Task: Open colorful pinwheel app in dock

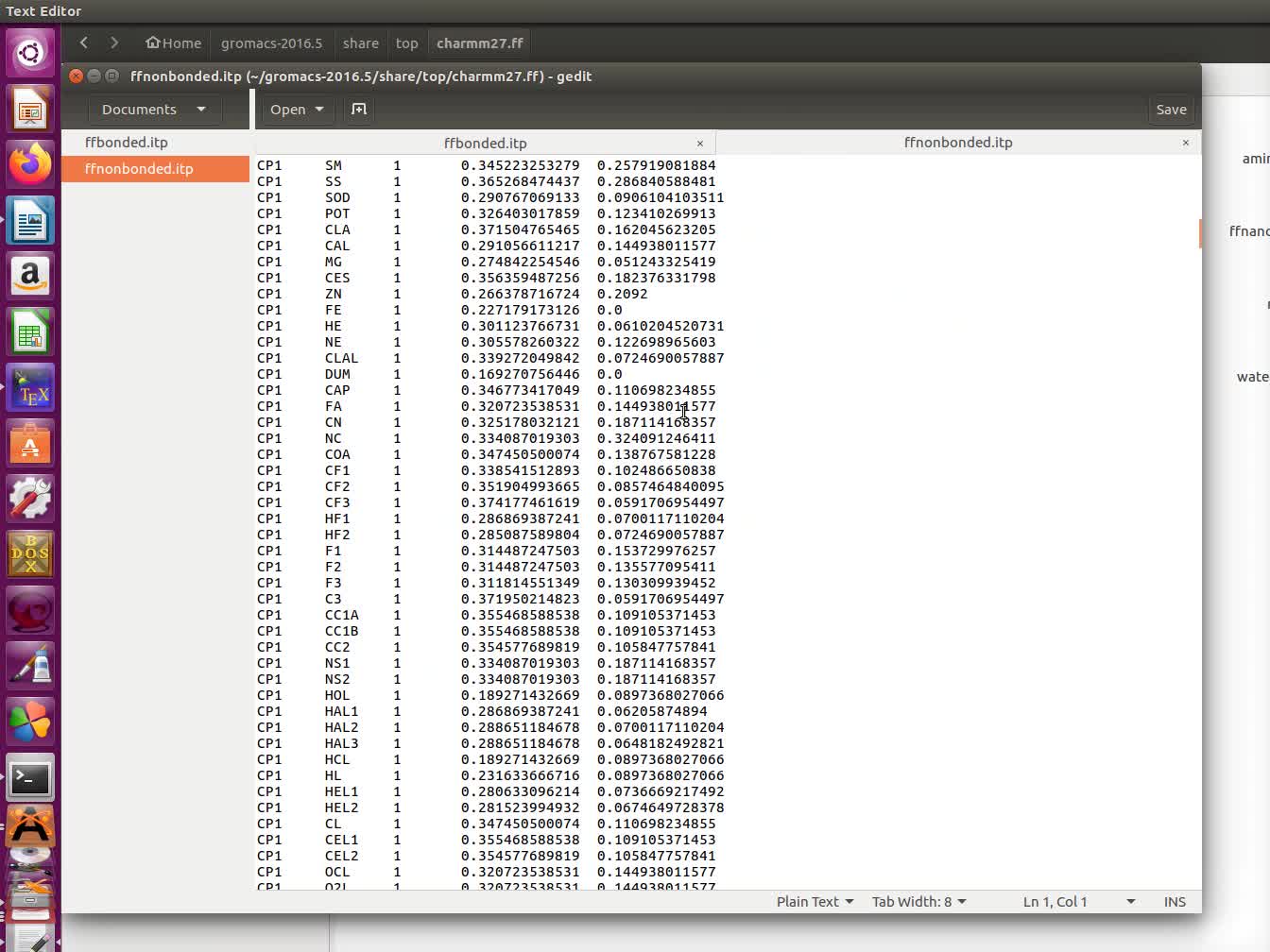Action: (30, 722)
